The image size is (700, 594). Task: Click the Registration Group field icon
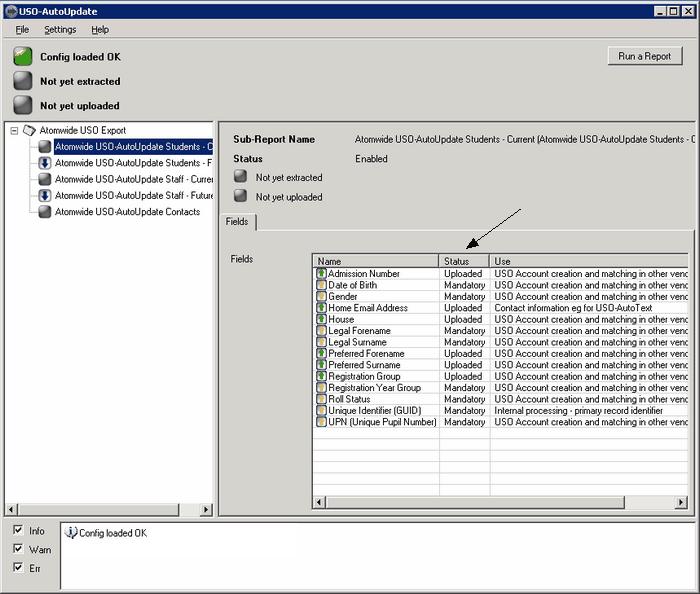point(321,376)
